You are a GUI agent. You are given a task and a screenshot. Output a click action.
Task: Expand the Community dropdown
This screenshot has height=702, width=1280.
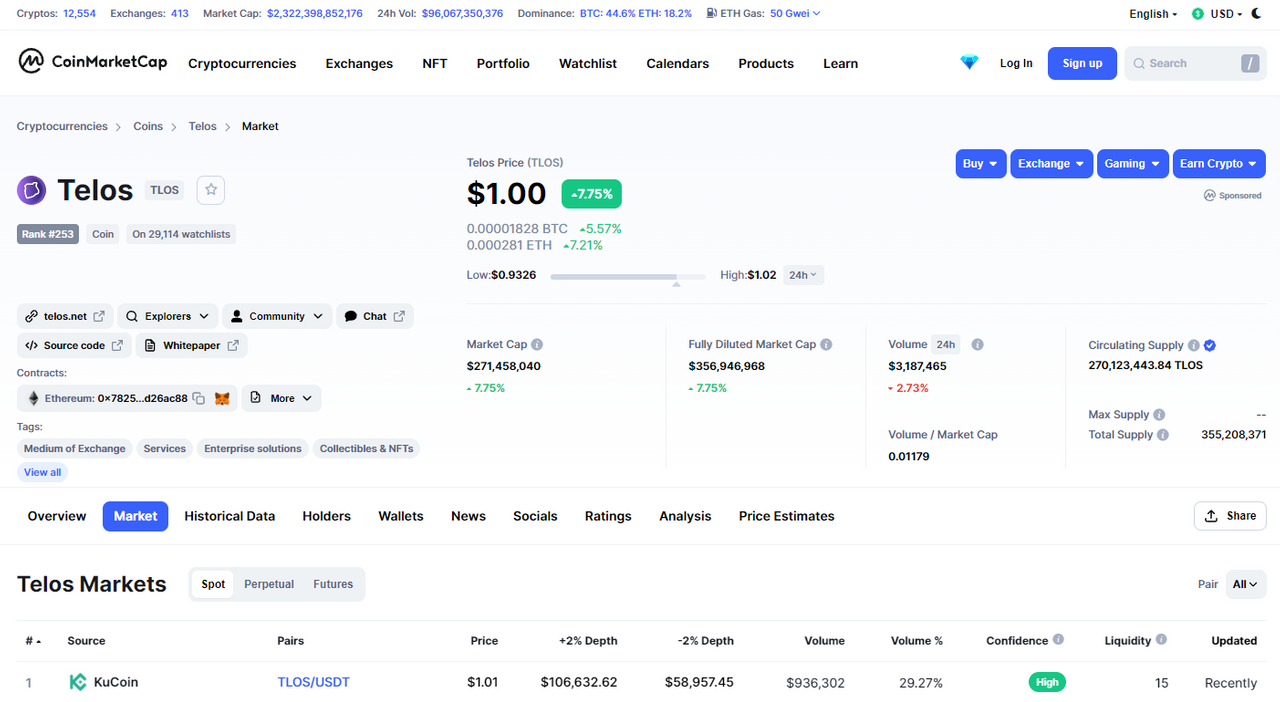click(277, 316)
